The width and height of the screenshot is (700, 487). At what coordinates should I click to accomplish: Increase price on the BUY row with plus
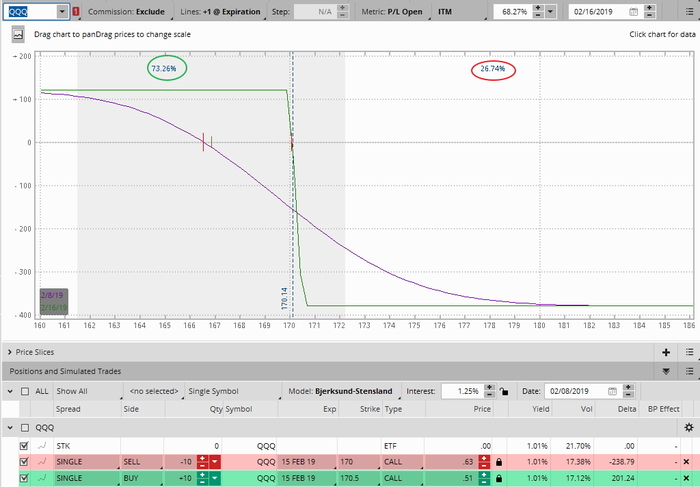[x=484, y=475]
